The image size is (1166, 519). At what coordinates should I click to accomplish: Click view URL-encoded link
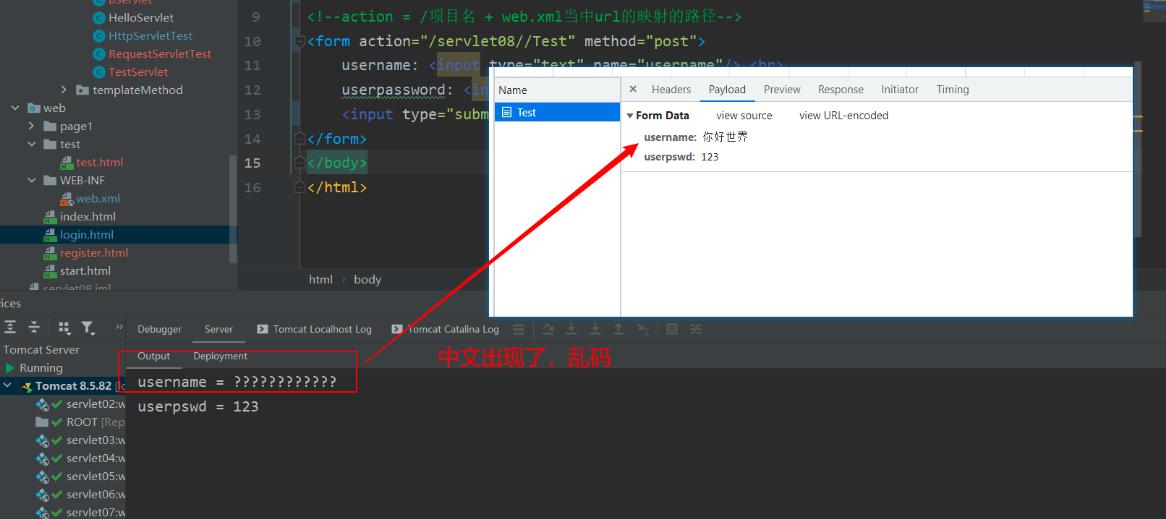click(x=844, y=115)
